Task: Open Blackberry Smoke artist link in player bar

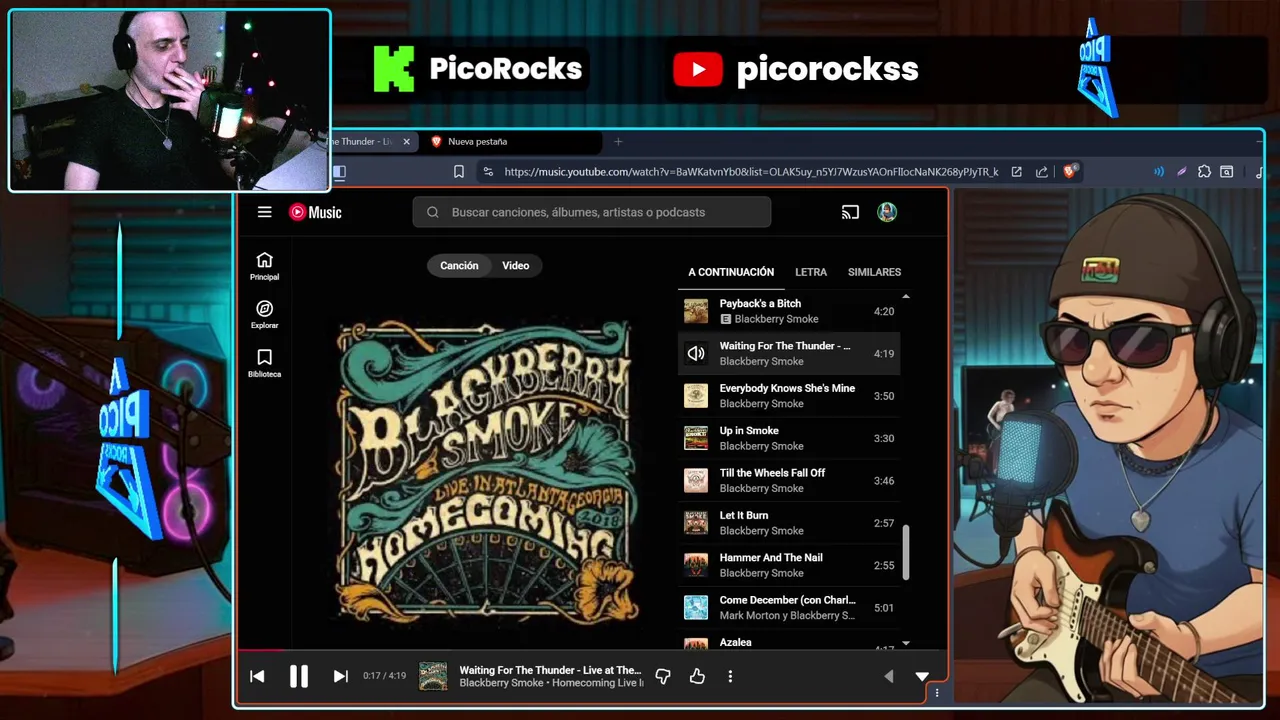Action: click(501, 684)
